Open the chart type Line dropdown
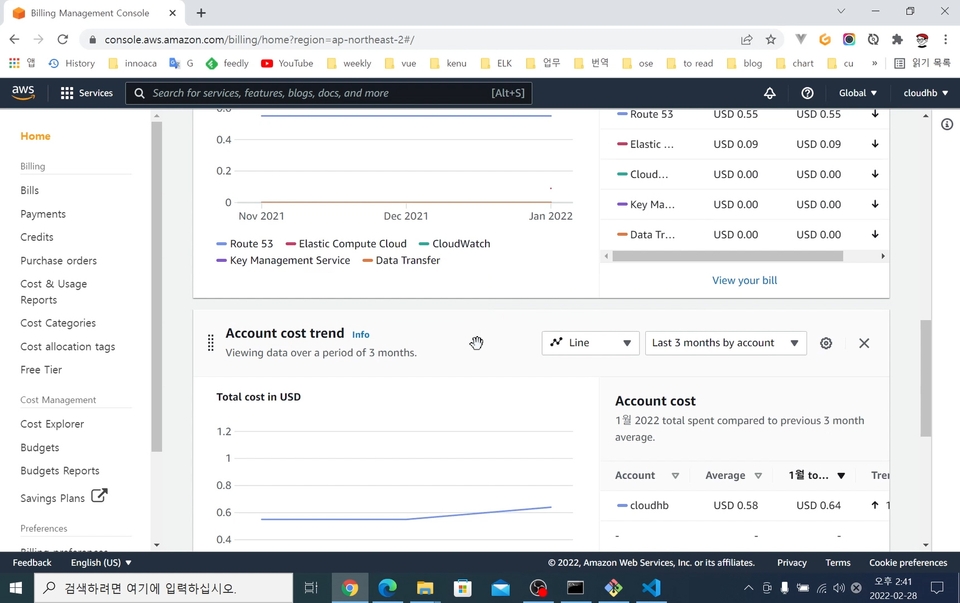 (590, 343)
